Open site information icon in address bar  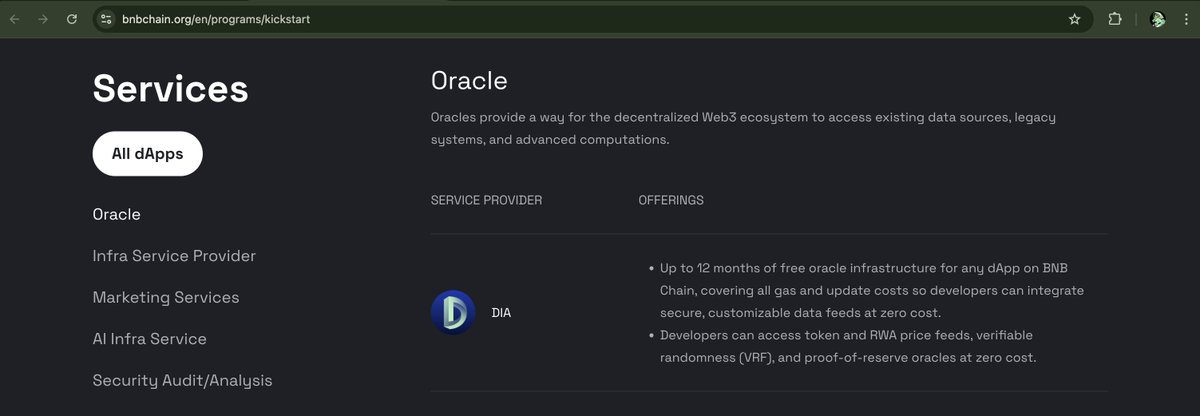pyautogui.click(x=107, y=19)
